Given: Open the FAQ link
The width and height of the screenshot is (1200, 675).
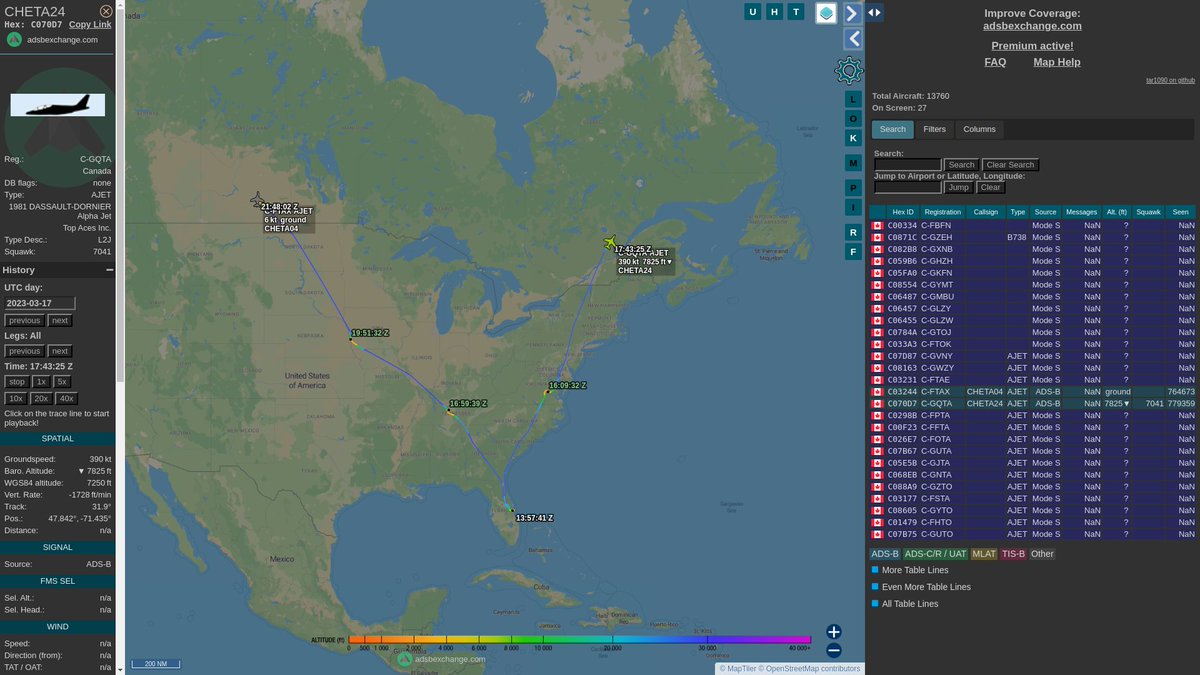Looking at the screenshot, I should click(x=995, y=62).
